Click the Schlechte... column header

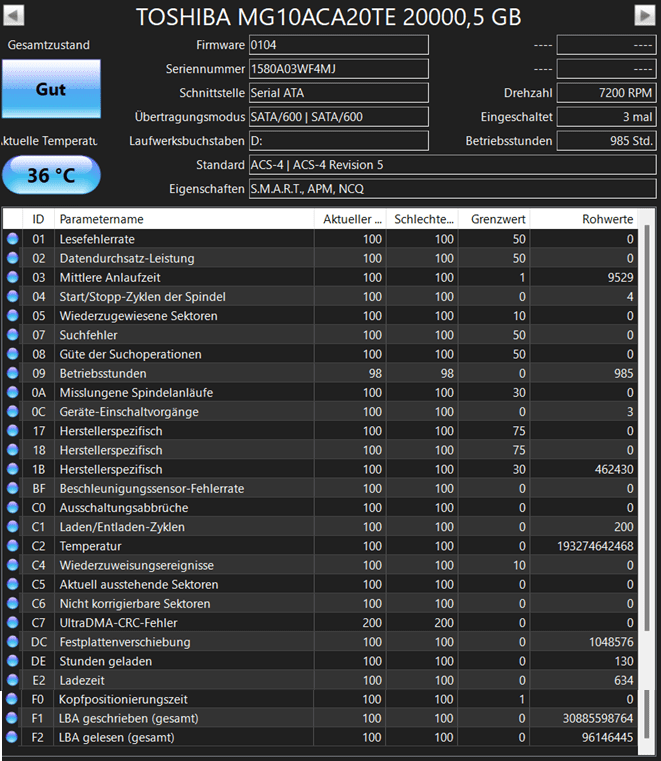pyautogui.click(x=422, y=219)
